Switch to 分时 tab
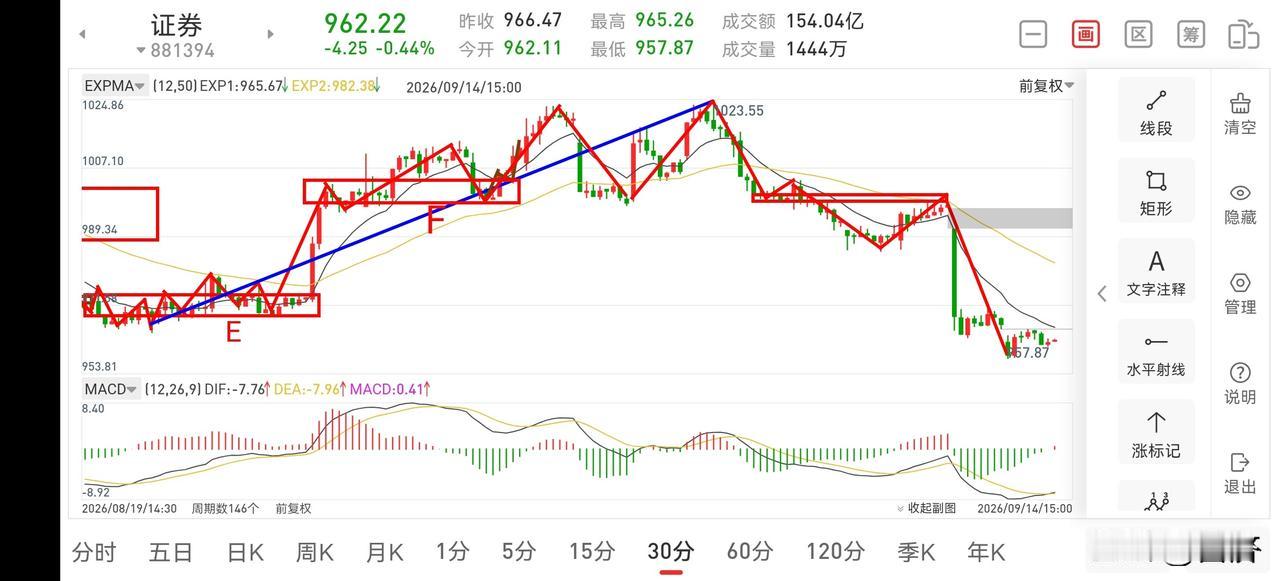 coord(94,551)
